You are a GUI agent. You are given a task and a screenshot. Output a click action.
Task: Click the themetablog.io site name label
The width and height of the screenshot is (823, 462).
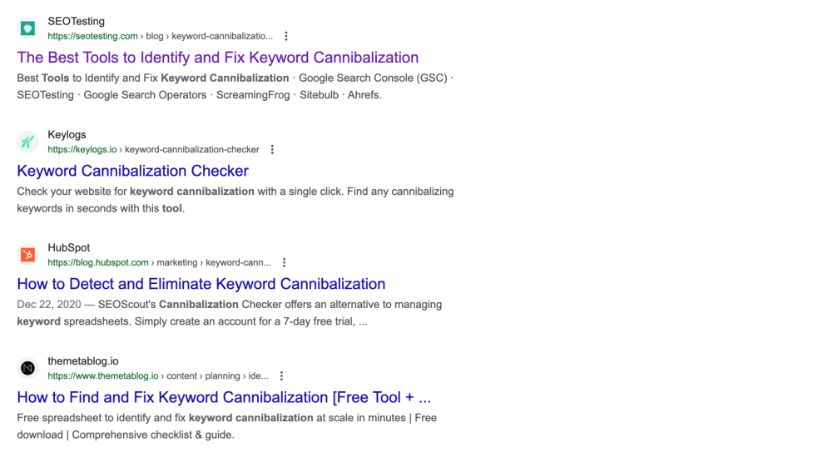click(83, 361)
